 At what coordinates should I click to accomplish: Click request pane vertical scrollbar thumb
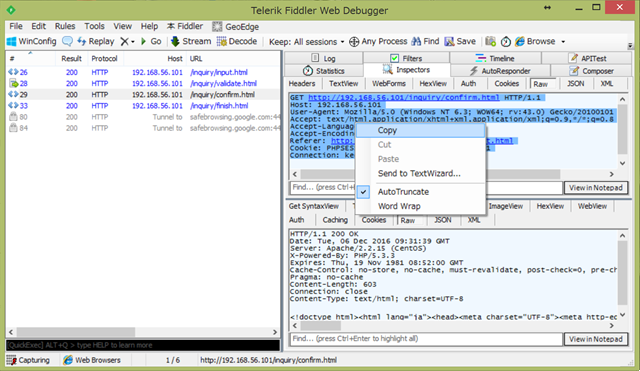click(x=622, y=130)
